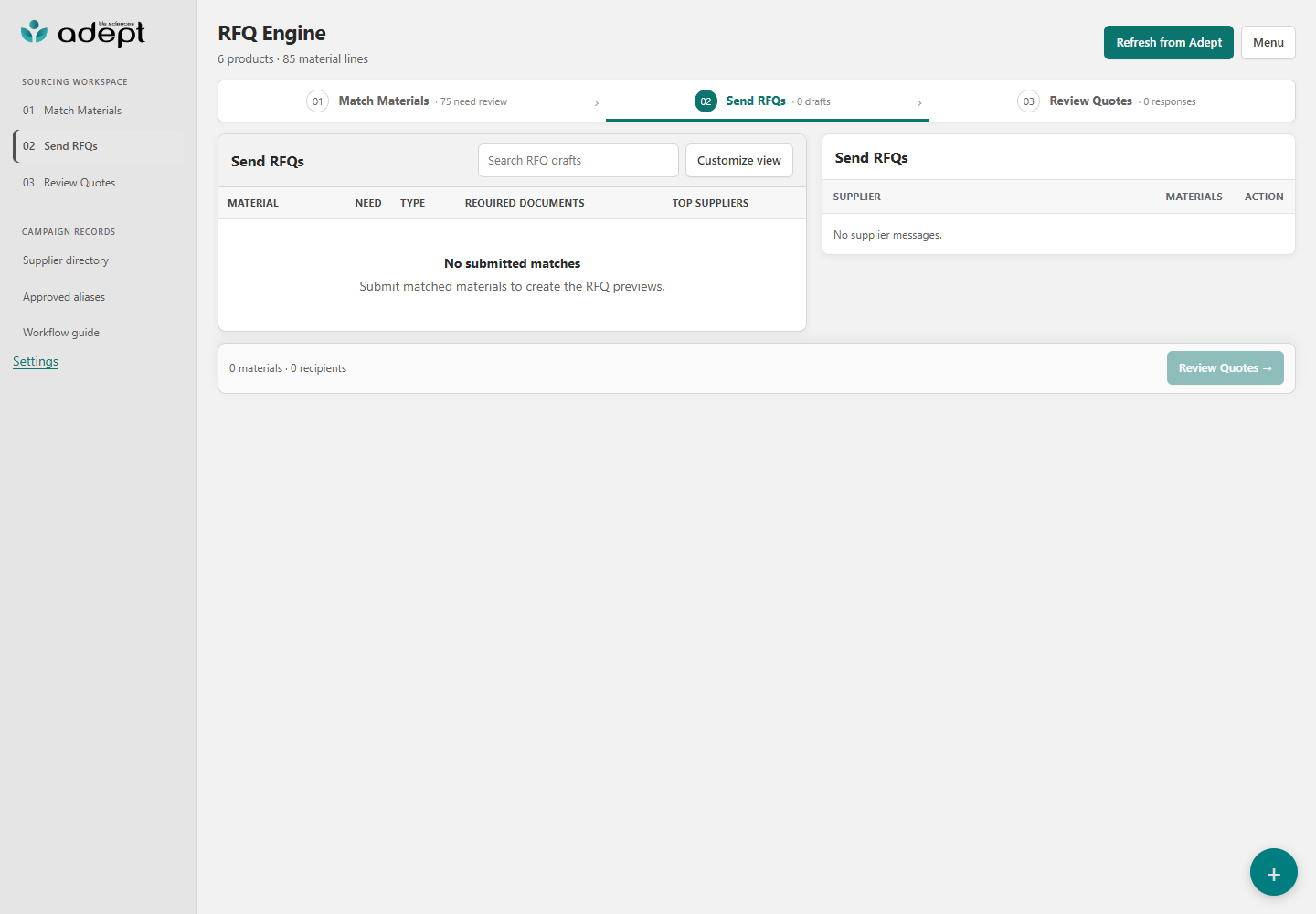Focus the Search RFQ drafts field
This screenshot has width=1316, height=914.
click(578, 160)
